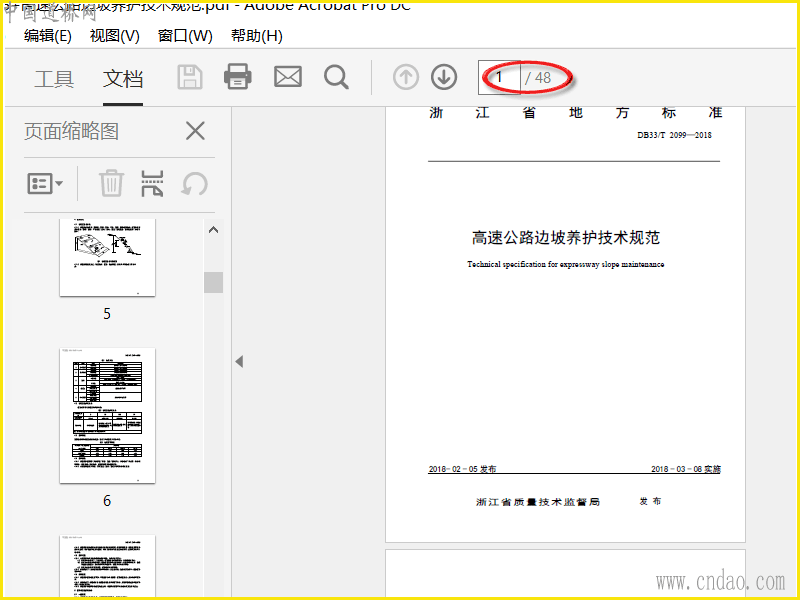
Task: Go to next page down arrow
Action: (444, 77)
